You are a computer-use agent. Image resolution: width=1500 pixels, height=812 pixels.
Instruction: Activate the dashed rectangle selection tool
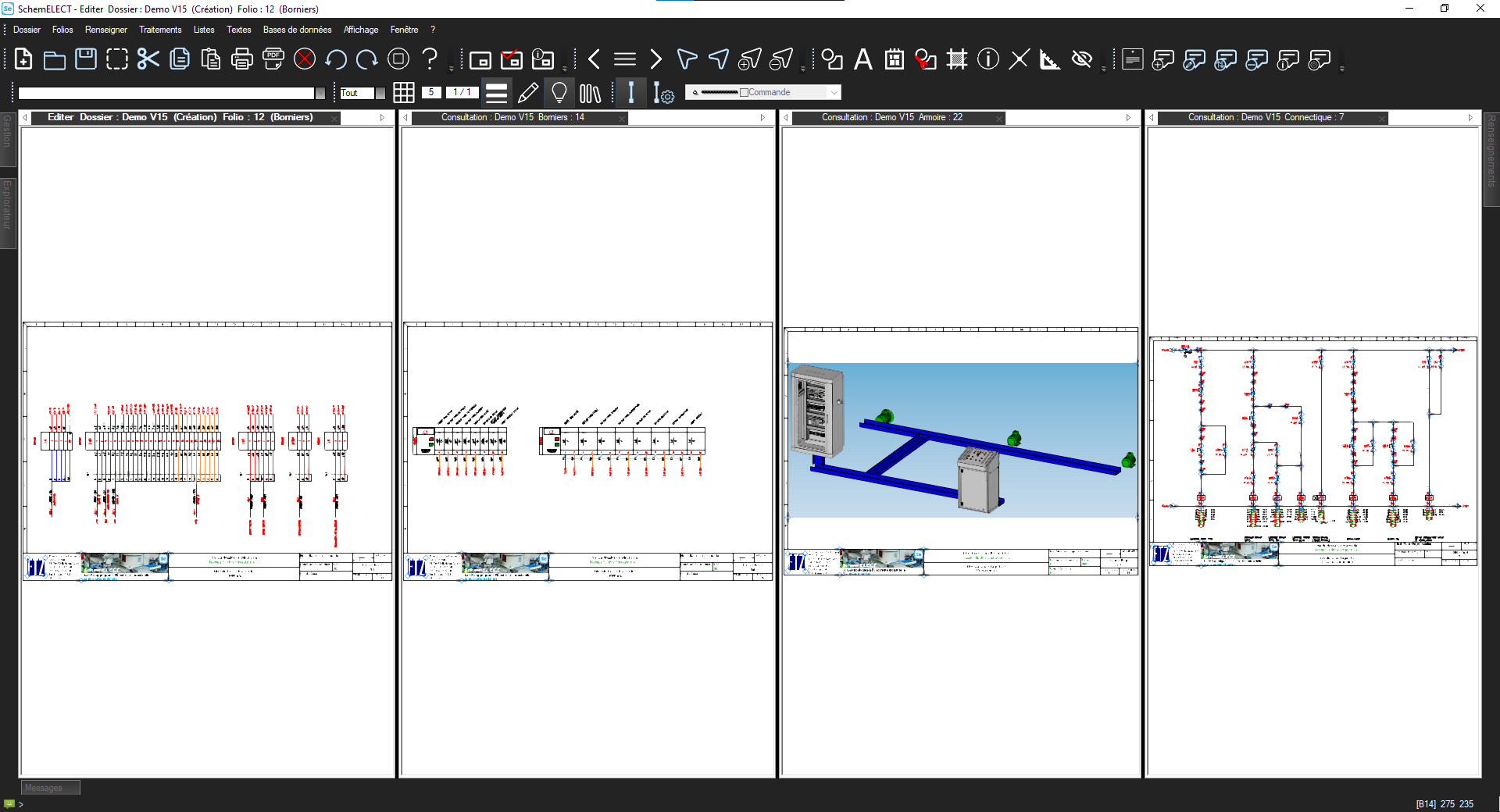117,59
